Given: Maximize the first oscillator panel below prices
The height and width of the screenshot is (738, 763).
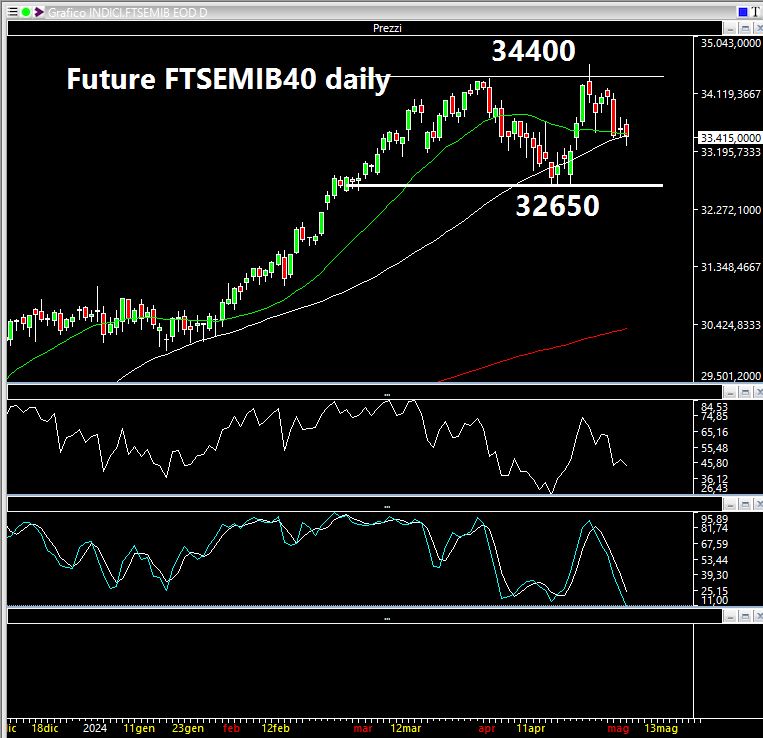Looking at the screenshot, I should [745, 392].
